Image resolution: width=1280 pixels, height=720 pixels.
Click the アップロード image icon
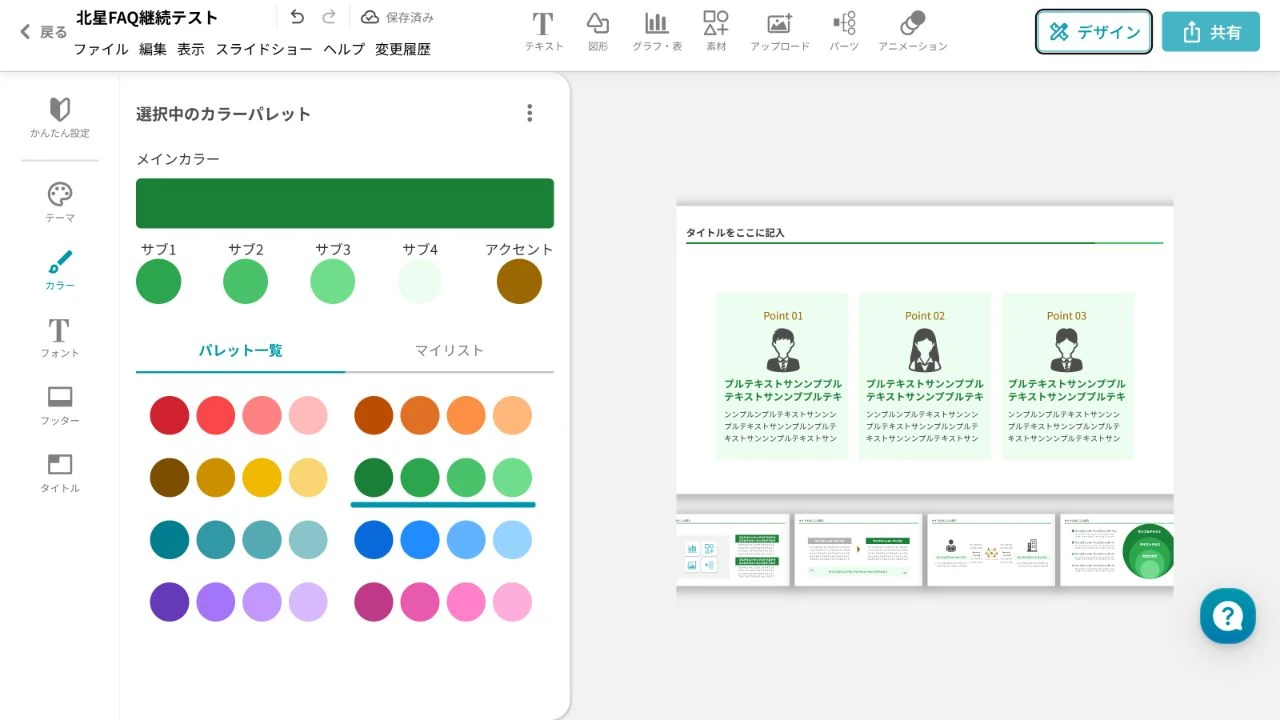tap(780, 24)
